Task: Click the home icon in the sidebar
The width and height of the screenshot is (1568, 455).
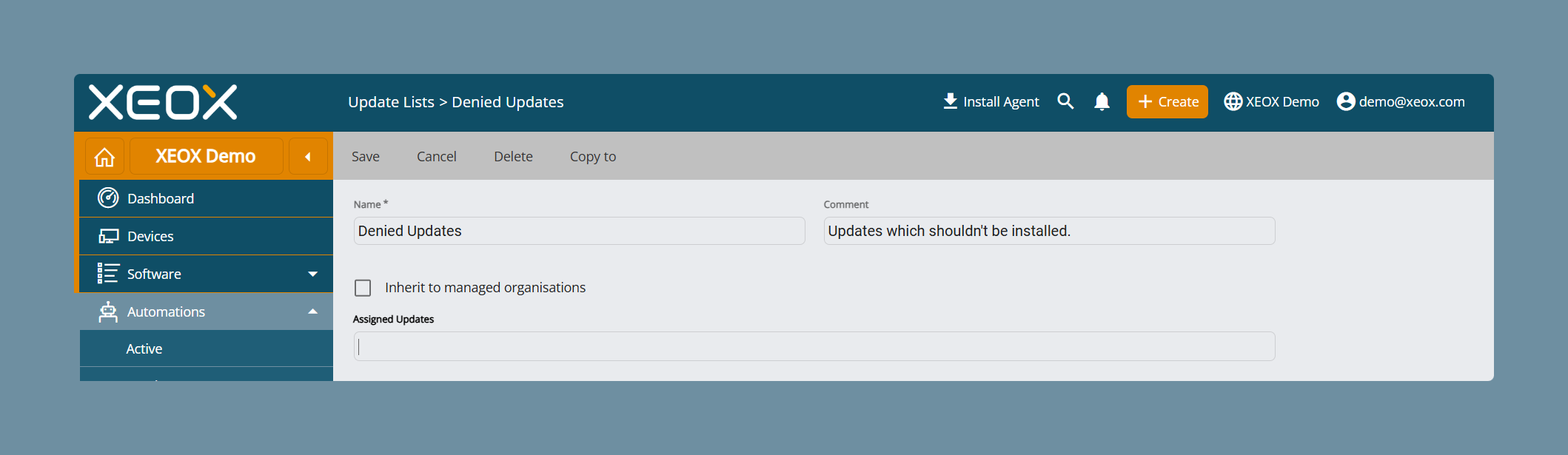Action: pyautogui.click(x=104, y=157)
